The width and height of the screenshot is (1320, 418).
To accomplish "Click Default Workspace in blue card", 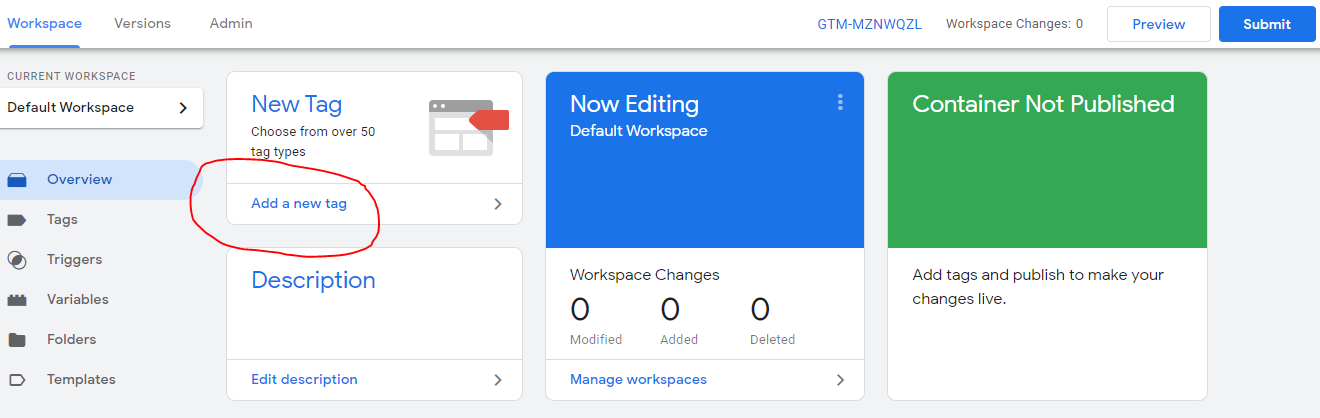I will tap(638, 131).
